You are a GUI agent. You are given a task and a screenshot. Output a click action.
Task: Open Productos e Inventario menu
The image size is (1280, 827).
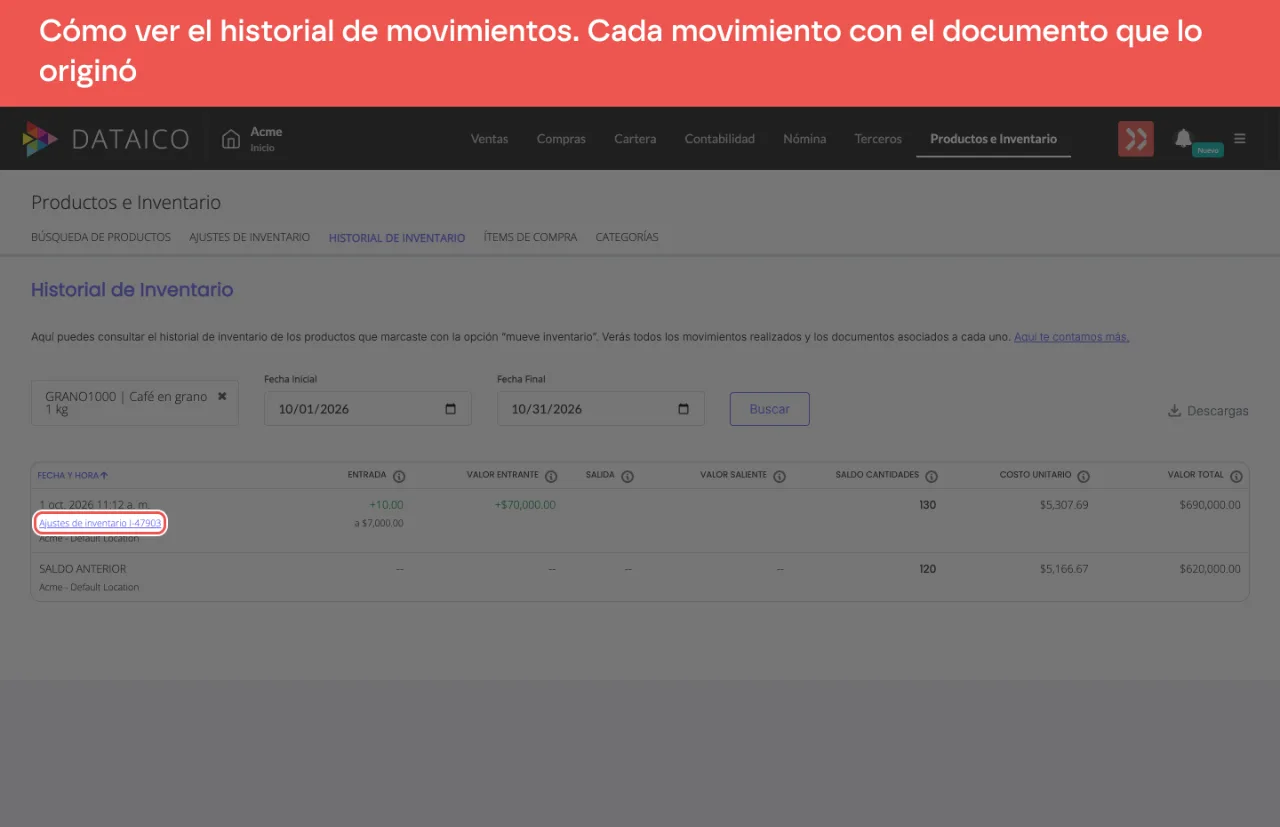tap(993, 139)
